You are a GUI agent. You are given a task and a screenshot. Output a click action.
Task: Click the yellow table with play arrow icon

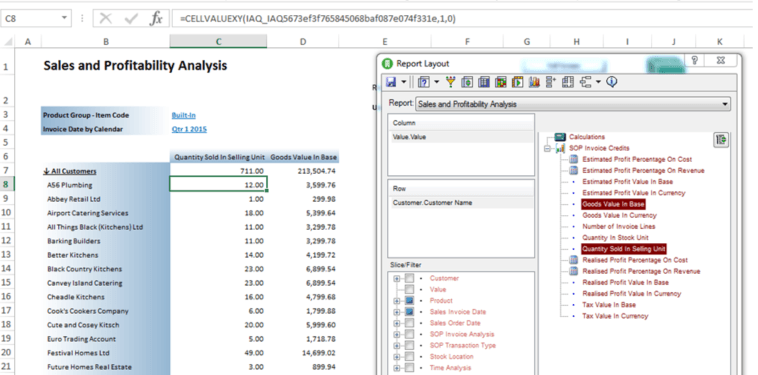[x=517, y=82]
